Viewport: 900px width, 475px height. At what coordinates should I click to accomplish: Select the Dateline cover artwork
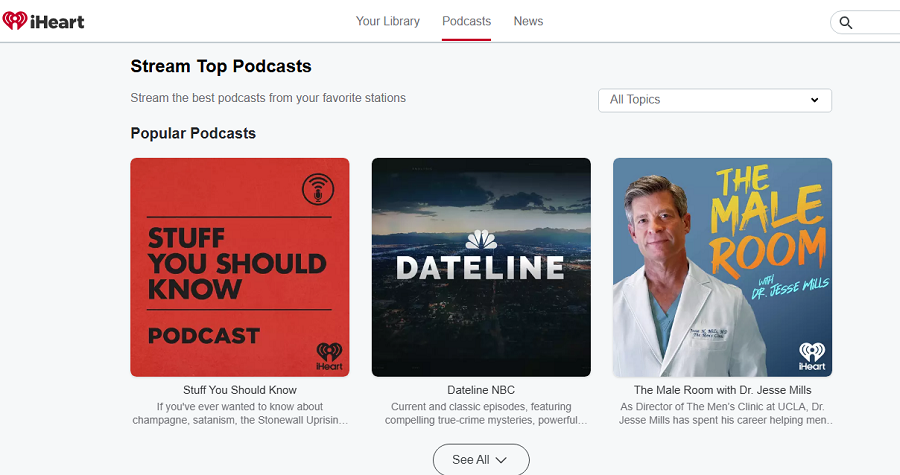point(481,267)
